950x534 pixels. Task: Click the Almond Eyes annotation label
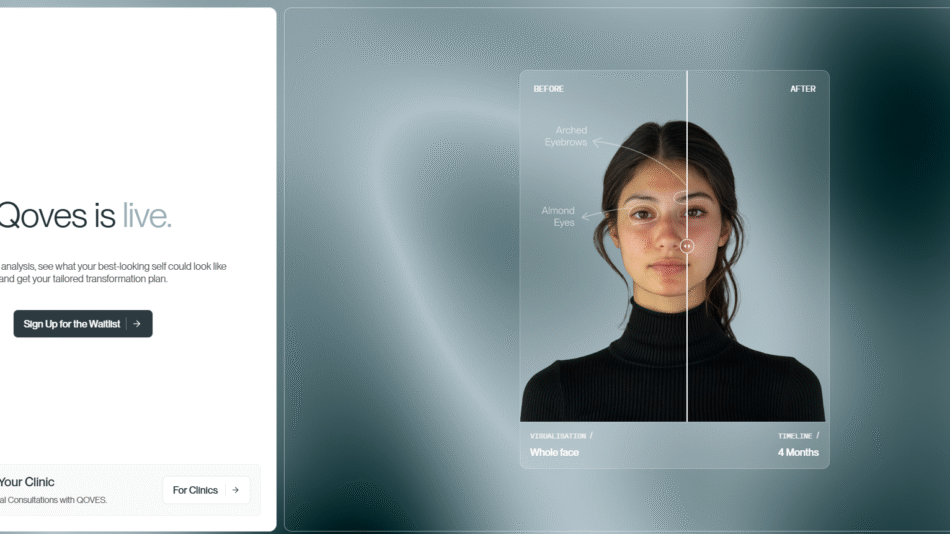pyautogui.click(x=558, y=216)
